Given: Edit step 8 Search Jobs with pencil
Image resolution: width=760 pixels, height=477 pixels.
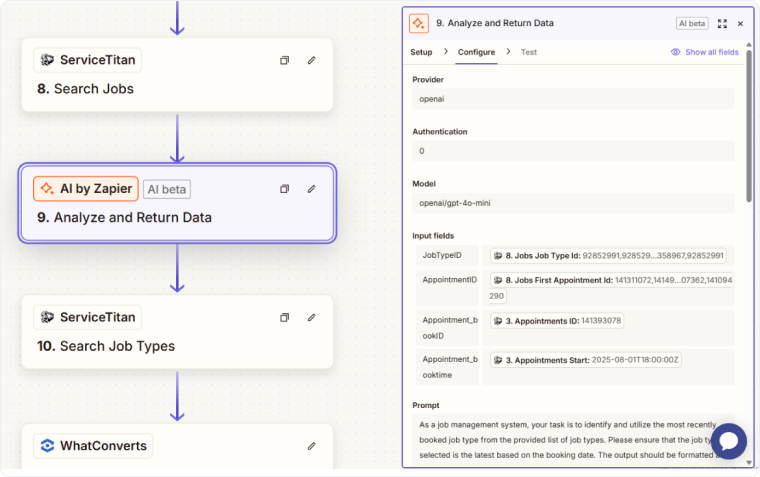Looking at the screenshot, I should (312, 60).
